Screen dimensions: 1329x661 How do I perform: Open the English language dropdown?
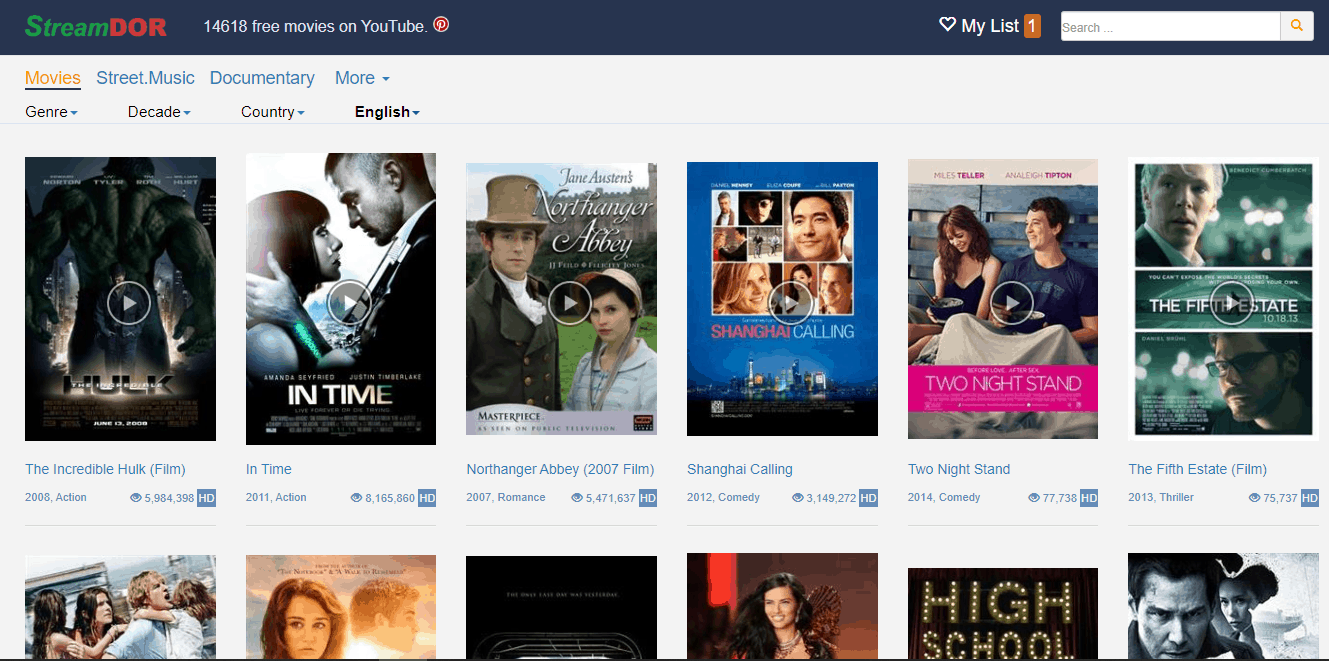coord(387,112)
